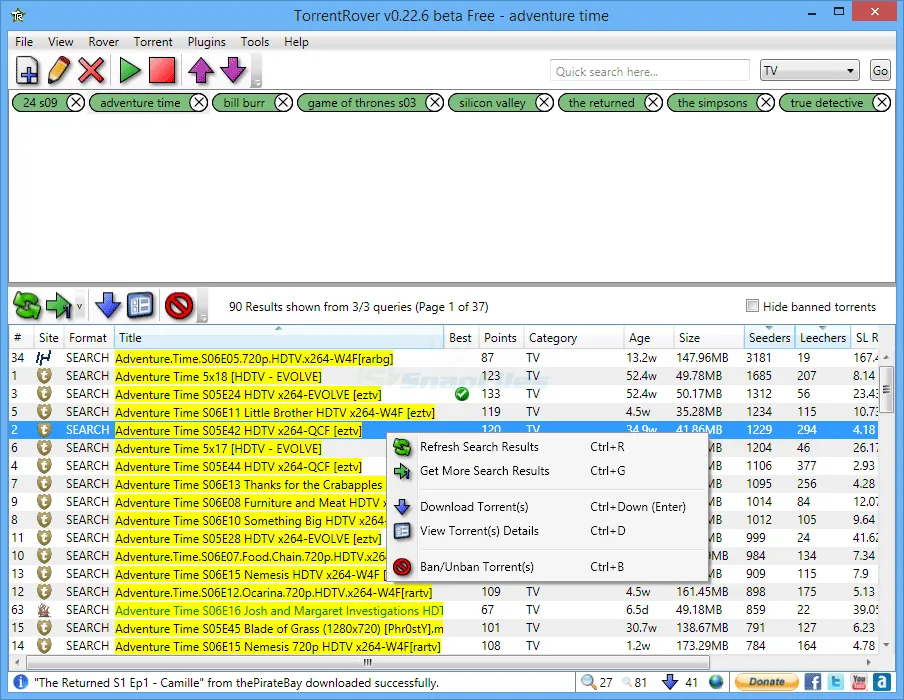Click status bar search count magnifier icon
This screenshot has width=904, height=700.
click(x=588, y=682)
